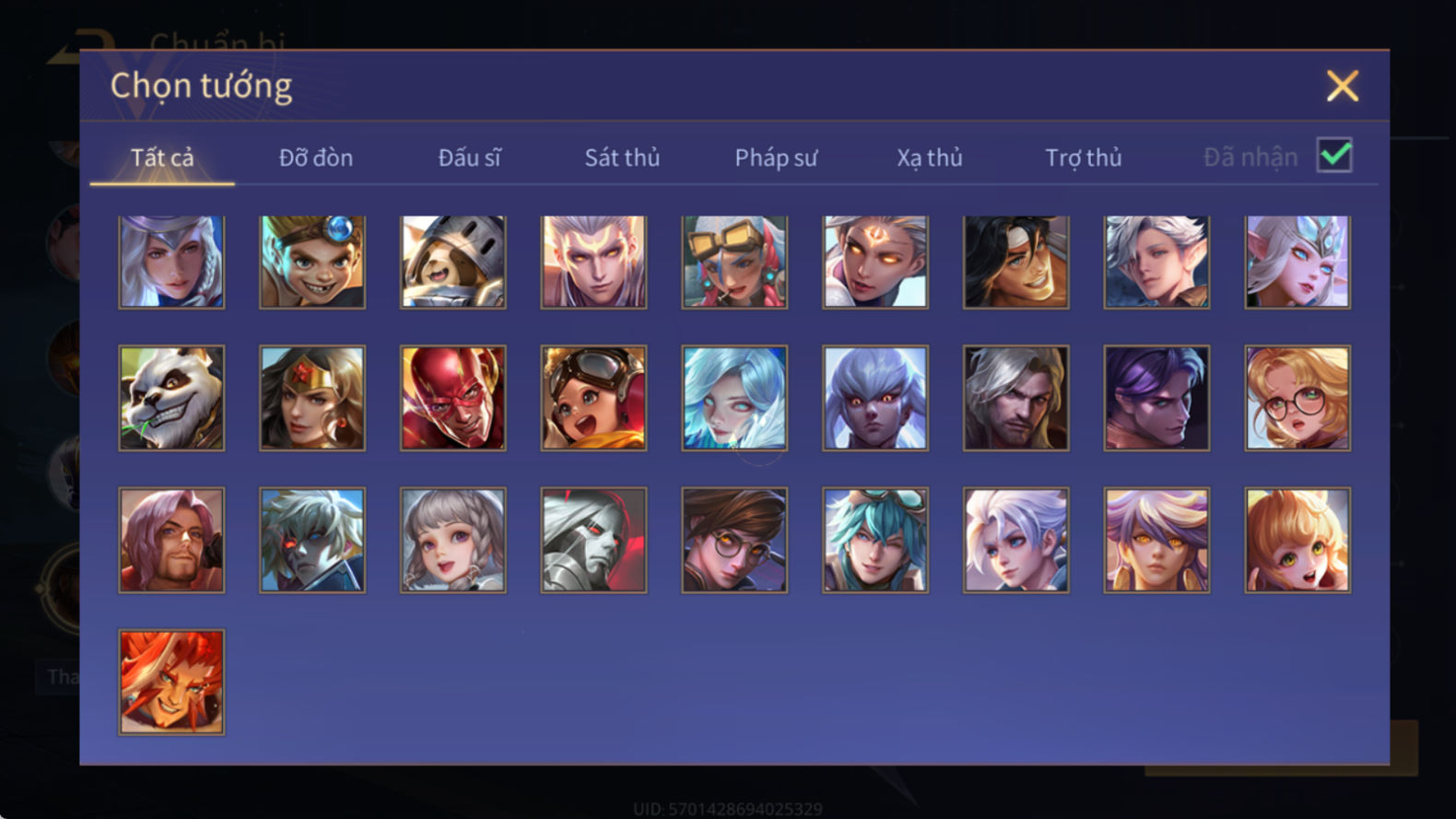Screen dimensions: 1456x819
Task: Toggle the Đã nhận checkbox
Action: (1334, 156)
